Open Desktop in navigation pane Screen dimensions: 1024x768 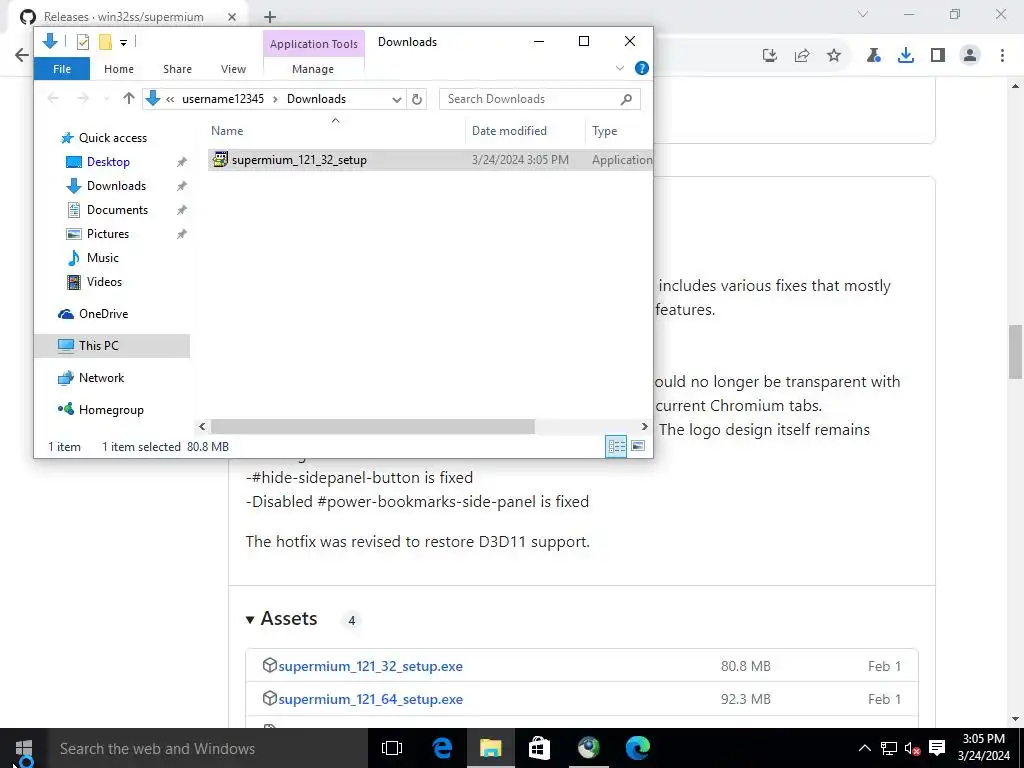(x=108, y=162)
